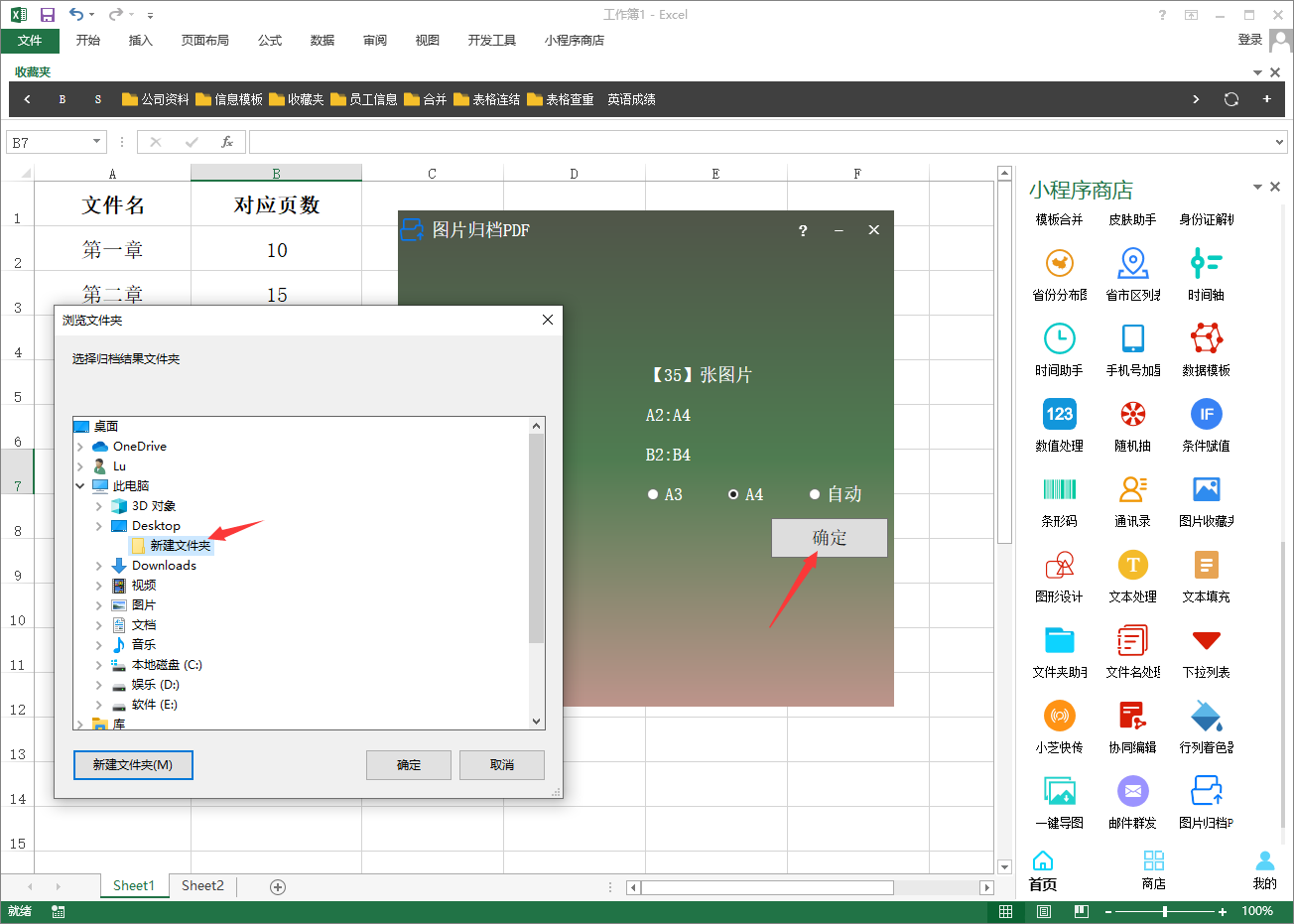Screen dimensions: 1294x924
Task: Add a new favorite with plus icon
Action: click(x=1267, y=99)
